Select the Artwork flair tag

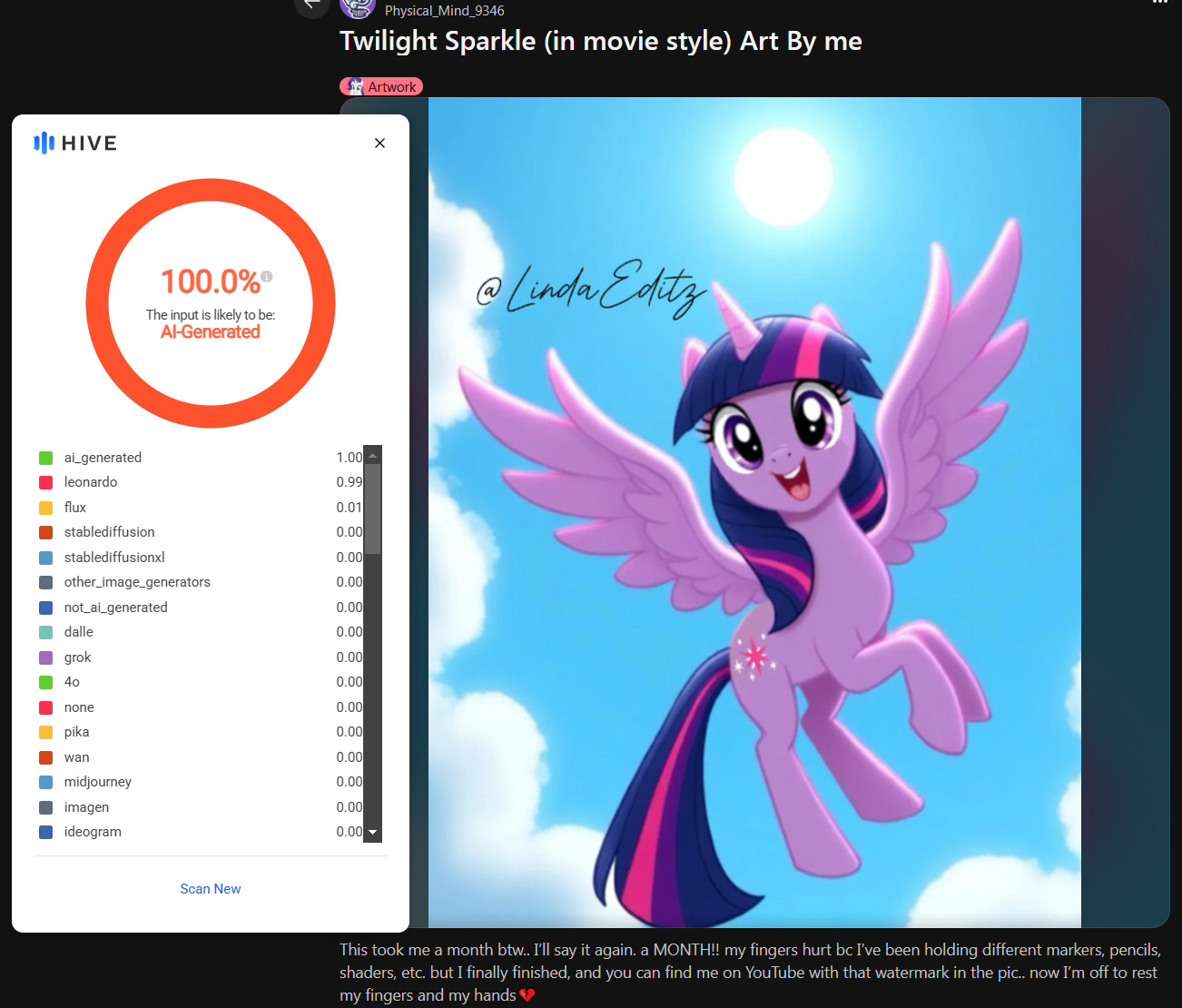(x=381, y=87)
